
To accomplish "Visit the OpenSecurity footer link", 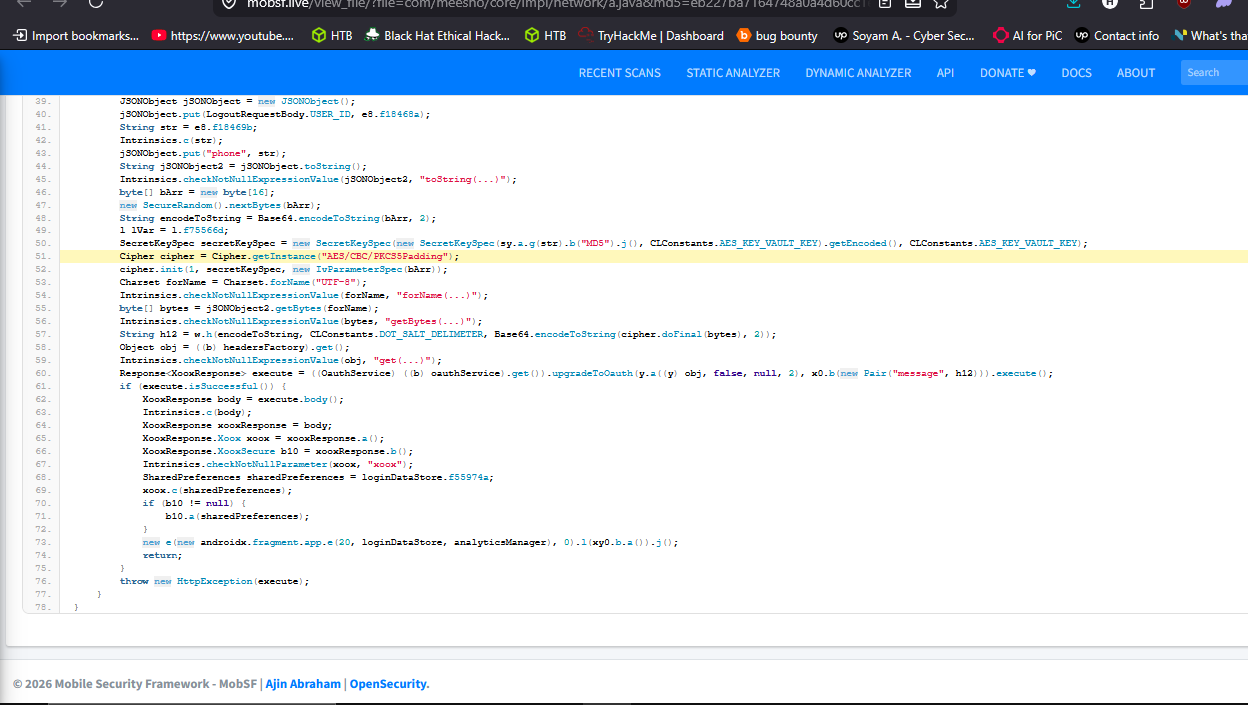I will (389, 684).
